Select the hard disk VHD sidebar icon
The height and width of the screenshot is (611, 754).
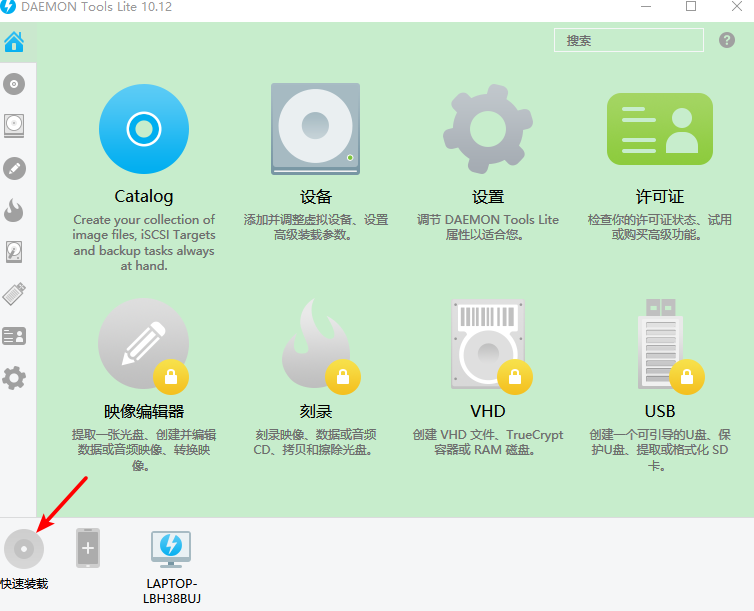point(14,252)
